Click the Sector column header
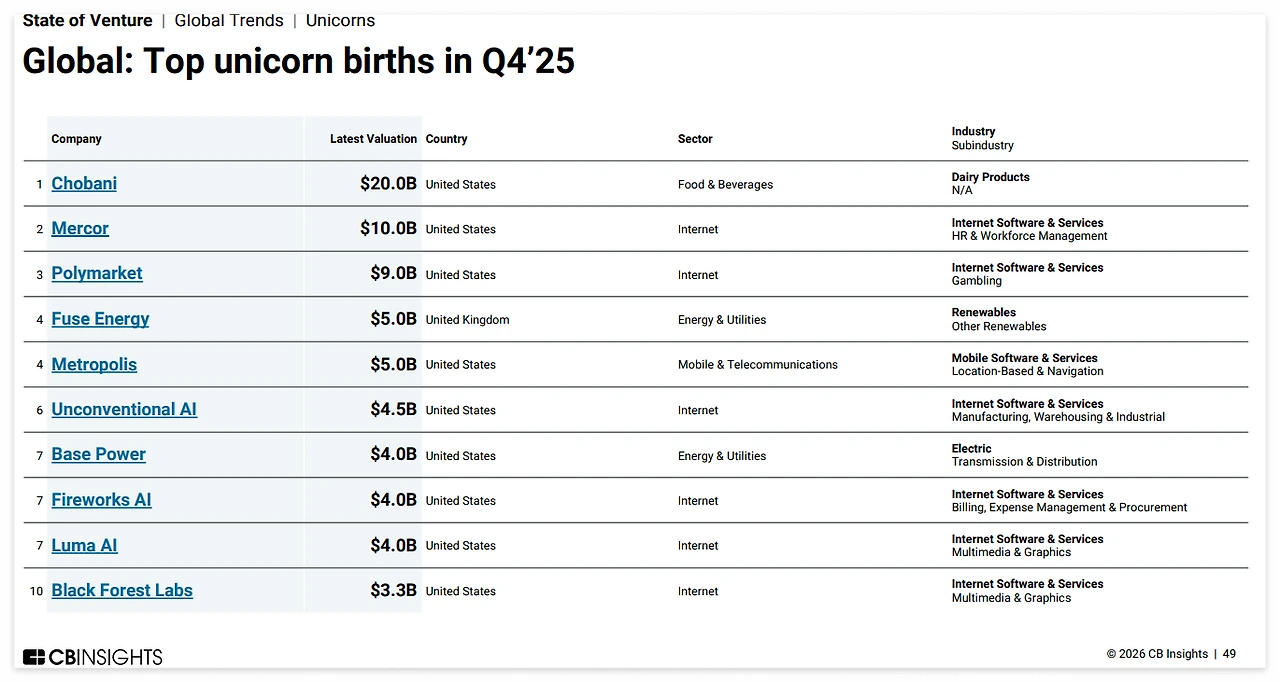This screenshot has width=1280, height=682. (x=695, y=139)
